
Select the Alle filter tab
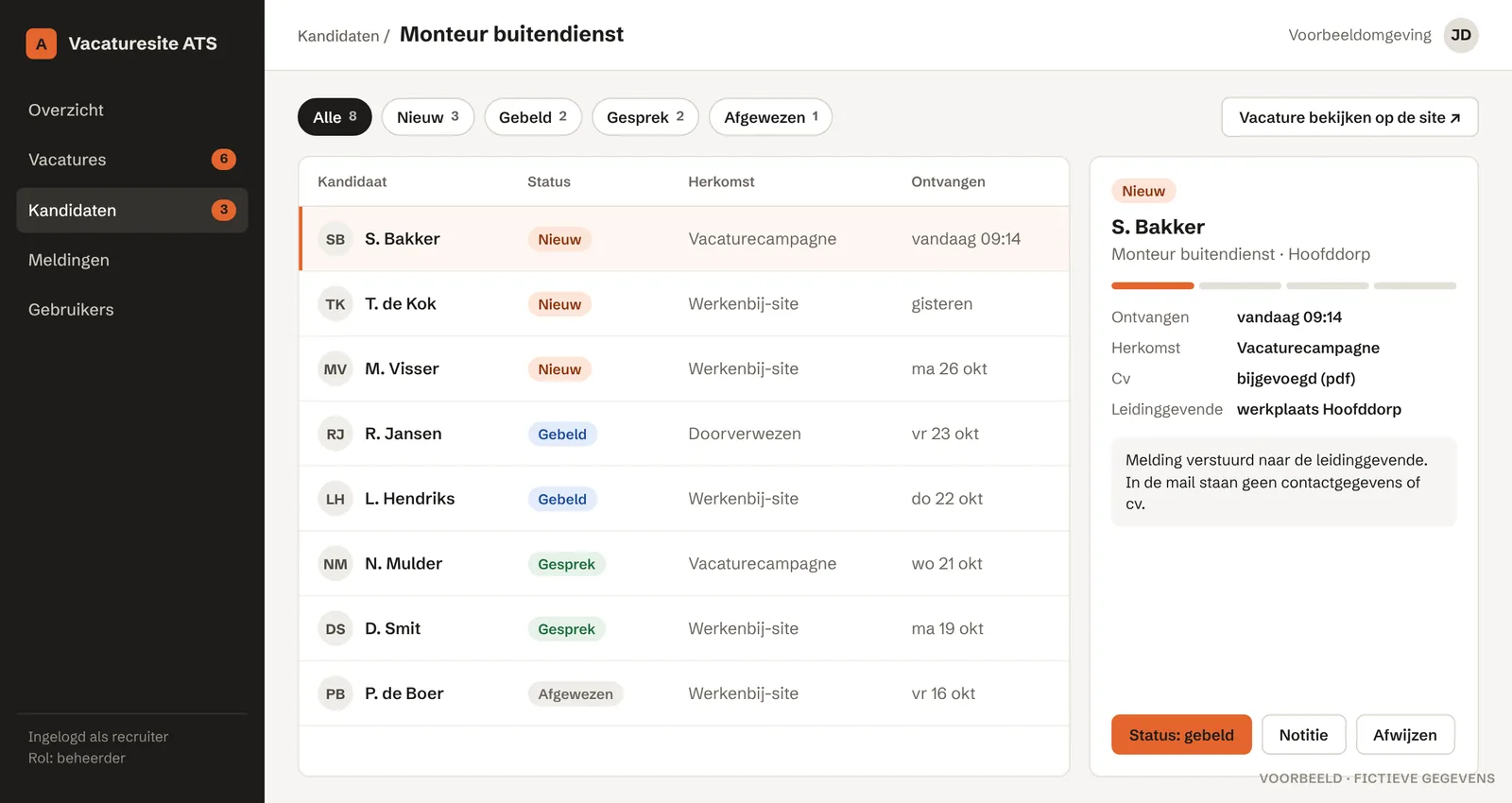pos(335,117)
